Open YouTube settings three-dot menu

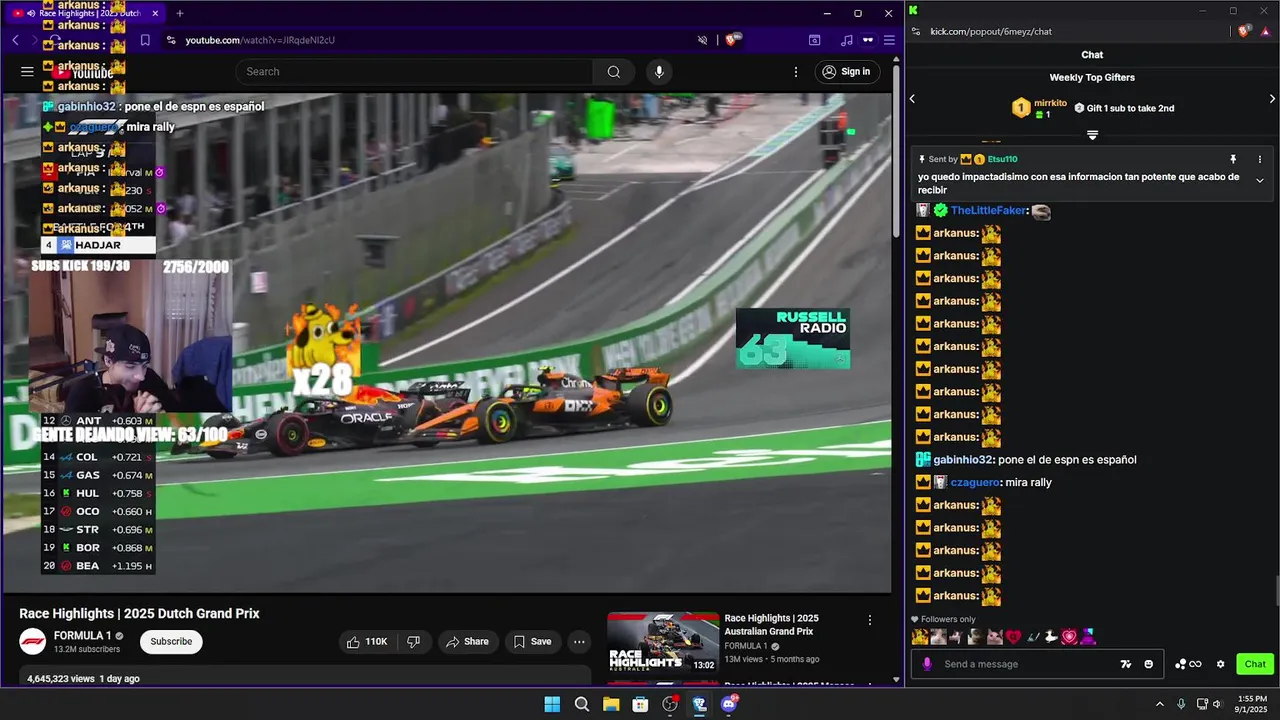point(796,72)
